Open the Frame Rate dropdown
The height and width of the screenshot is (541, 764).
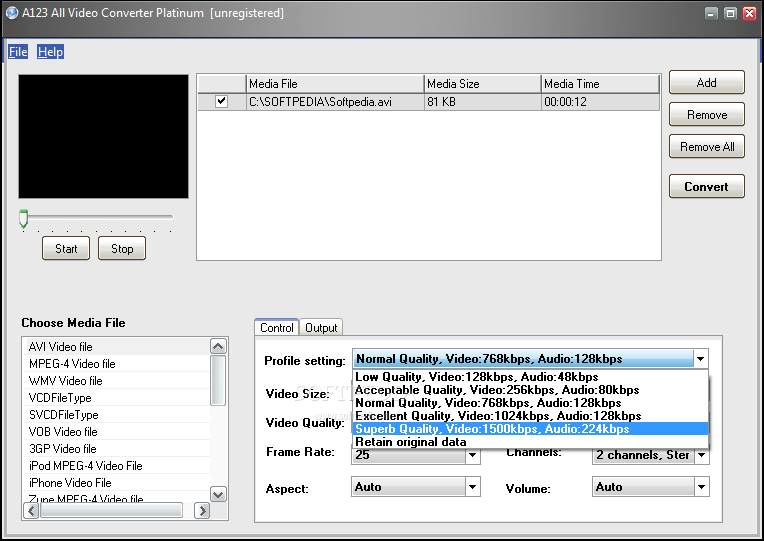[x=472, y=455]
